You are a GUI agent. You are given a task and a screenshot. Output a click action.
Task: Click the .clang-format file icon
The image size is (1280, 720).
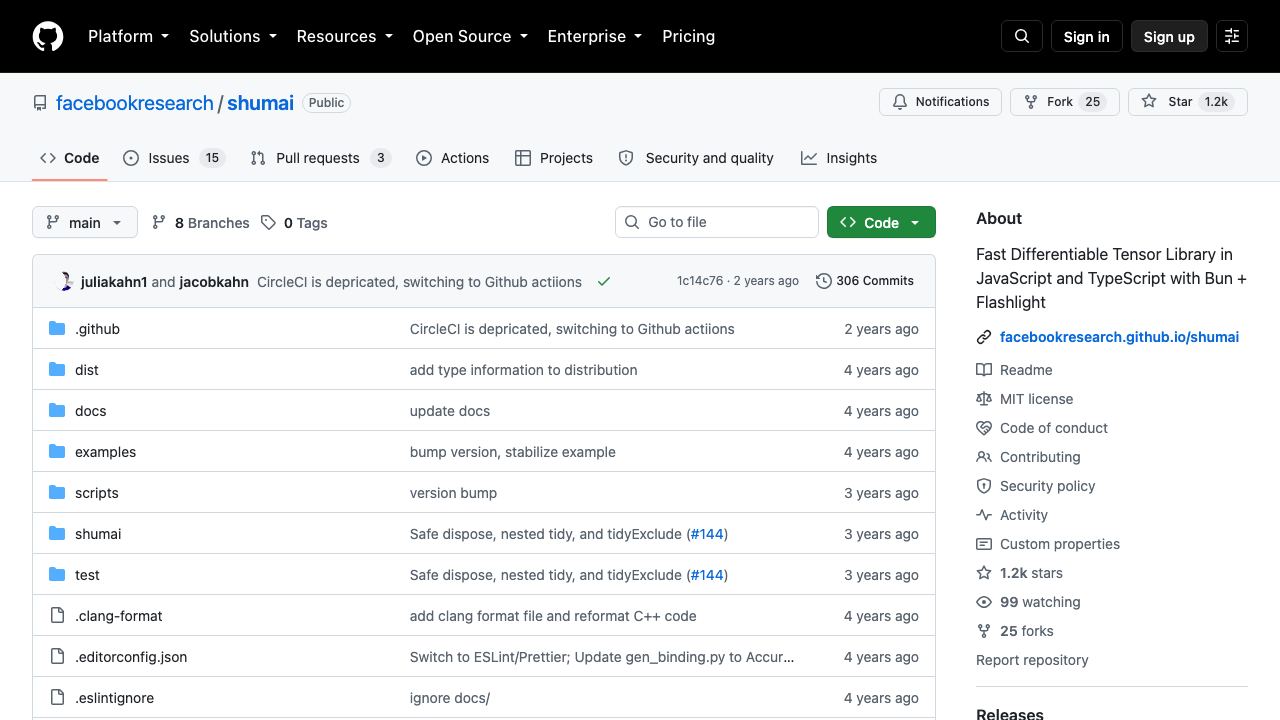tap(57, 616)
